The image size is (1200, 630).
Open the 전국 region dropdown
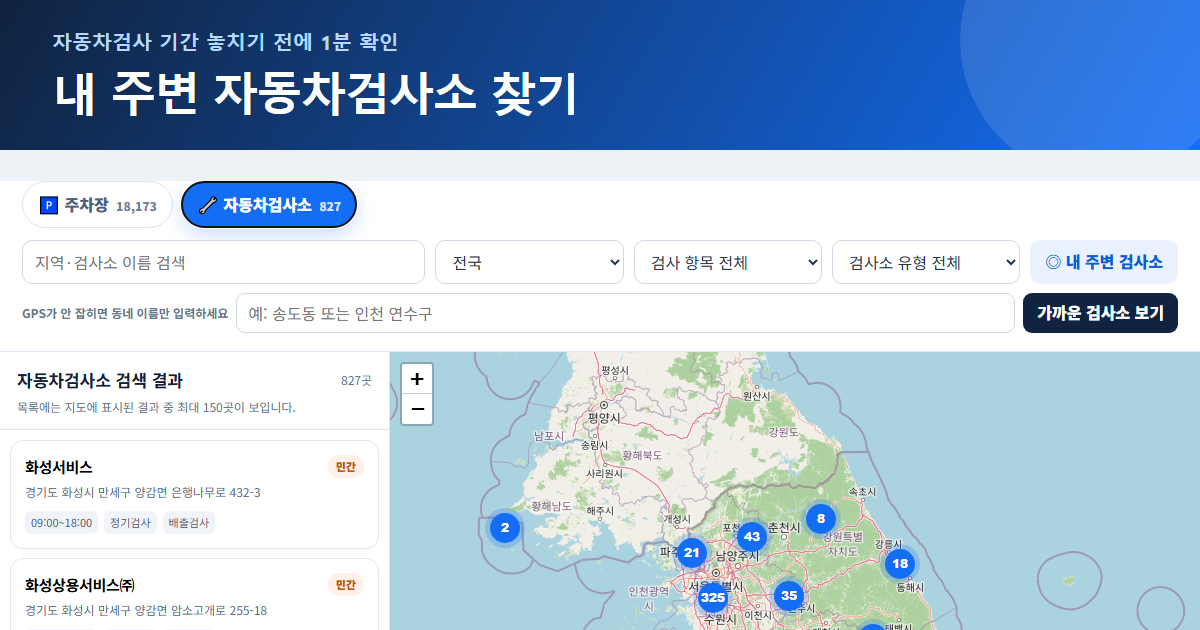[x=529, y=262]
